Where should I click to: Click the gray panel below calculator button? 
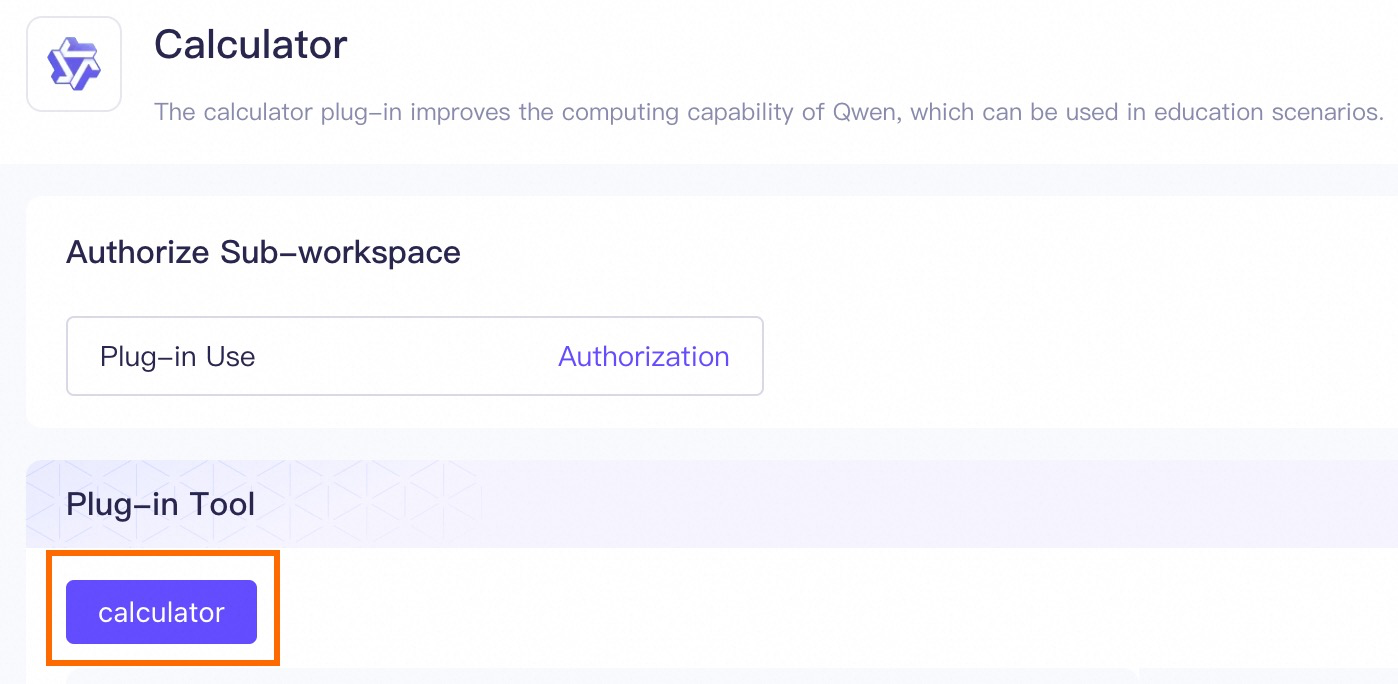coord(600,676)
